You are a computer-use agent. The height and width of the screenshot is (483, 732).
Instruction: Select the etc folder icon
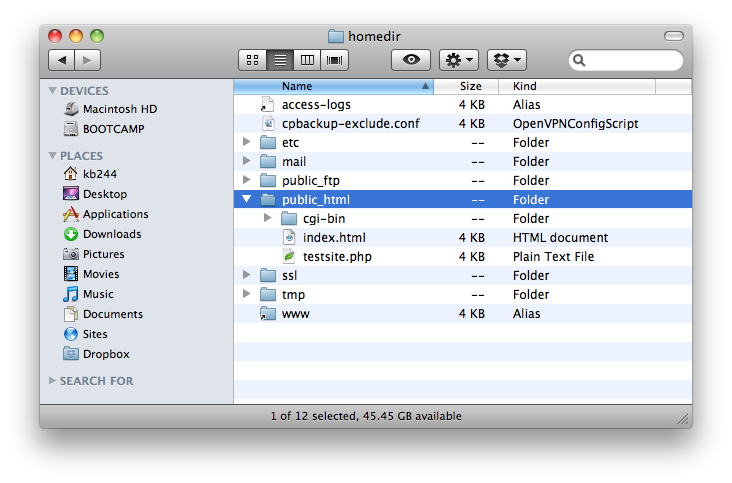pyautogui.click(x=268, y=142)
